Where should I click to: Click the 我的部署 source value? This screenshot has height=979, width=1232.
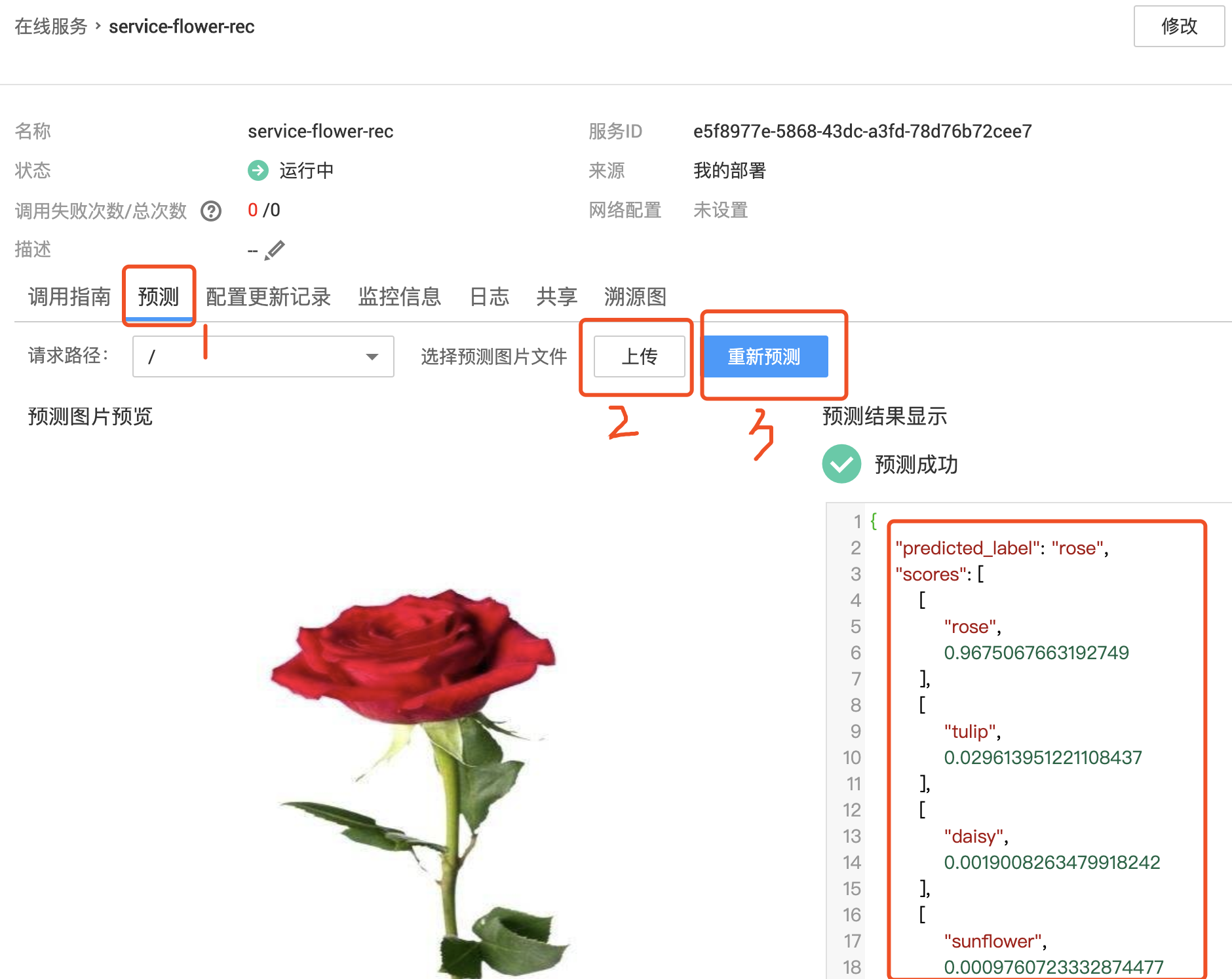(x=730, y=170)
